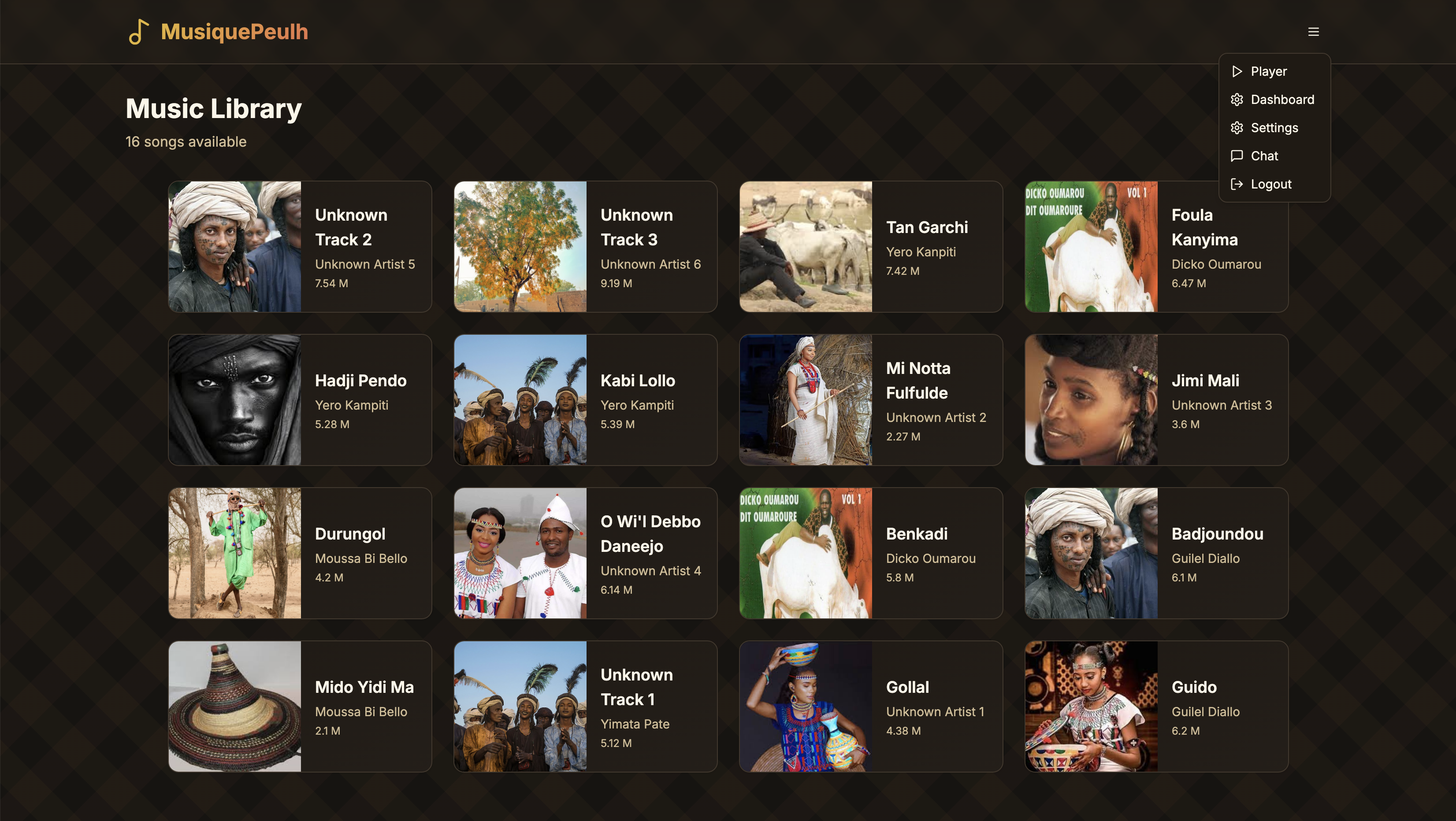This screenshot has width=1456, height=821.
Task: Select the Mido Yidi Ma hat thumbnail
Action: [234, 706]
